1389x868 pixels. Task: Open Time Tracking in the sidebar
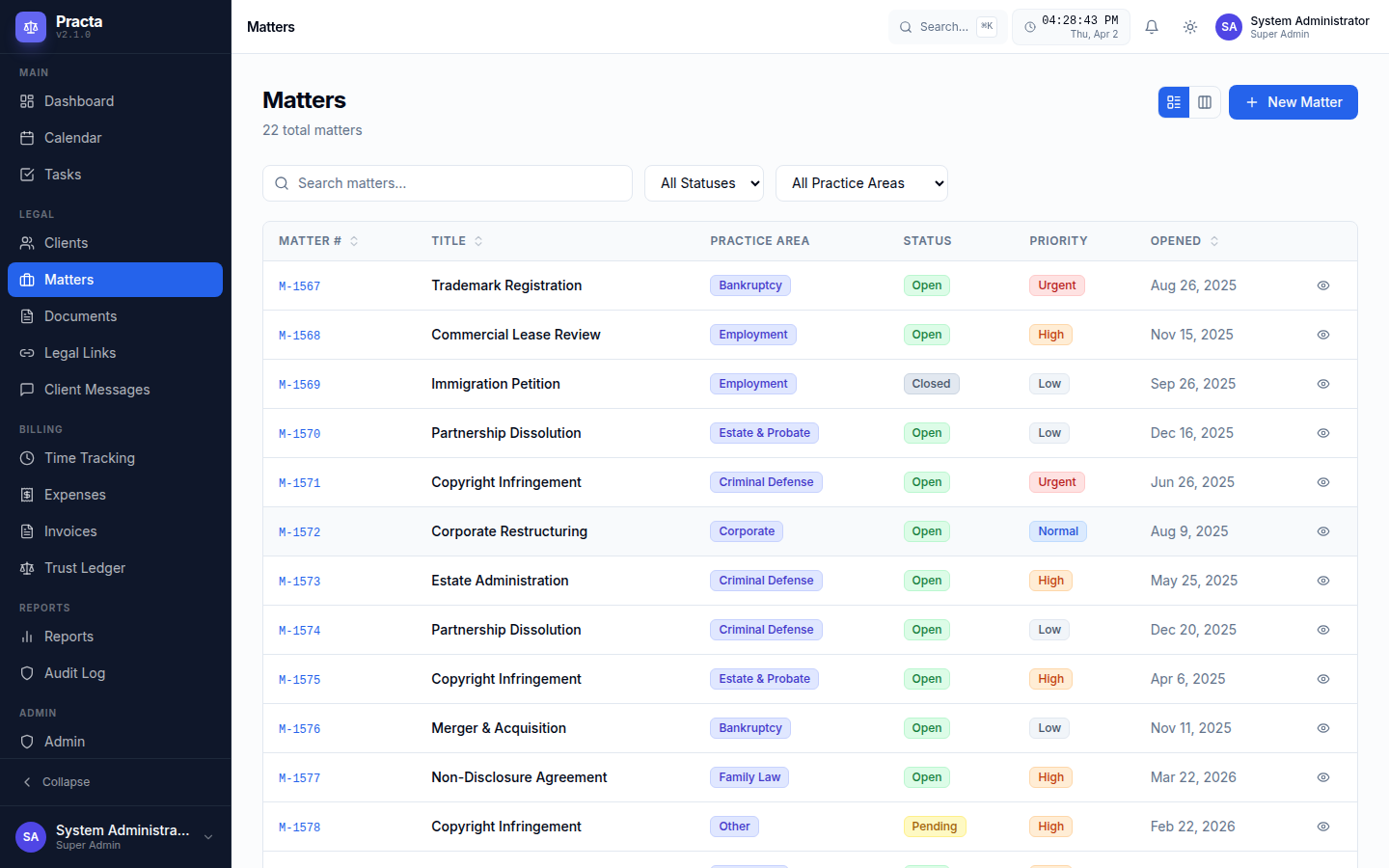point(89,458)
